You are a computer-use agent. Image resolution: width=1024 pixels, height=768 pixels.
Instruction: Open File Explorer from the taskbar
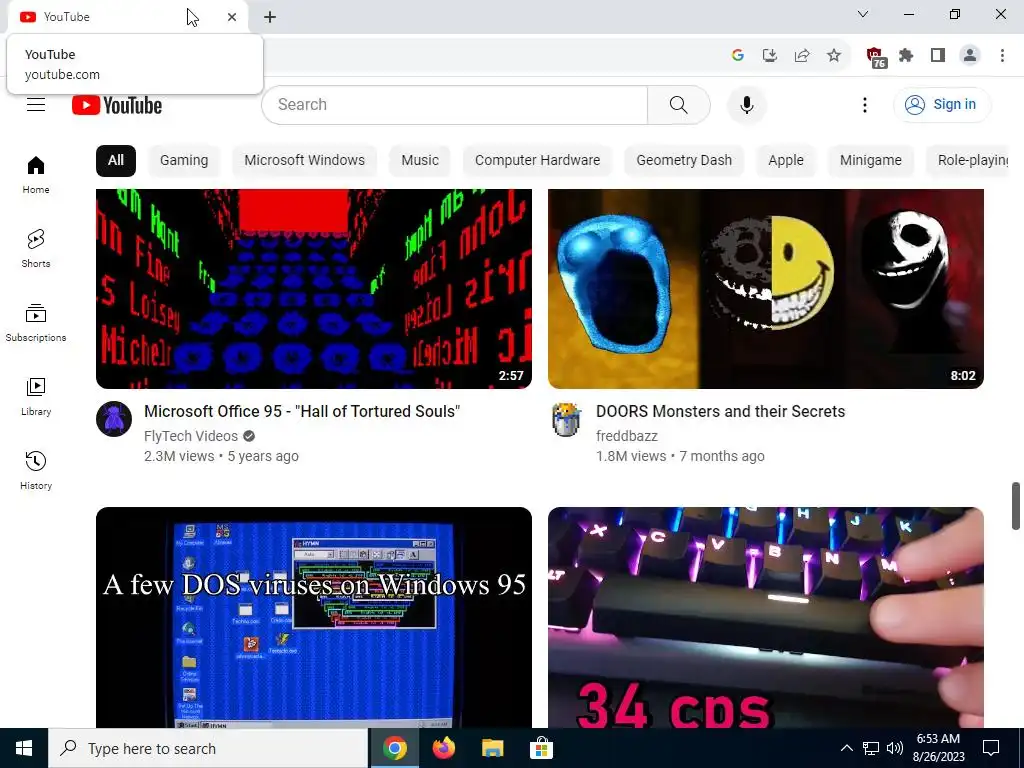[492, 748]
